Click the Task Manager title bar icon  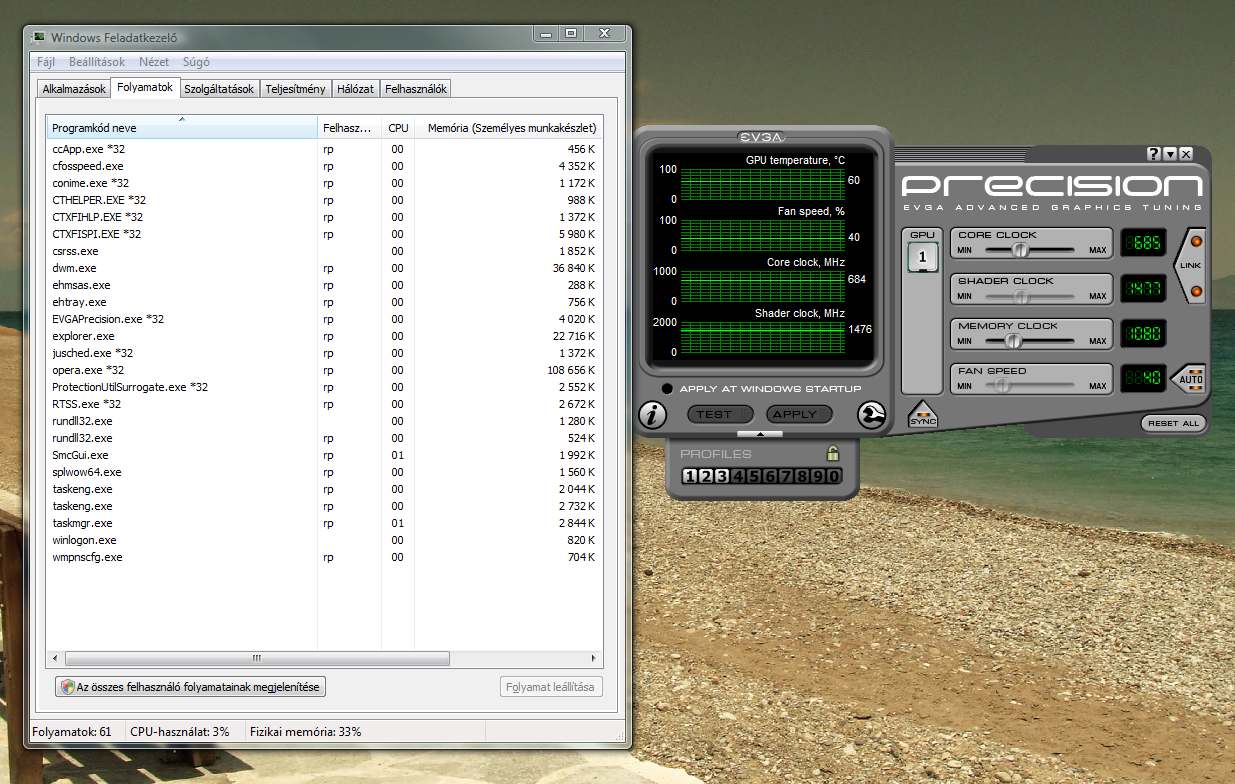[39, 37]
